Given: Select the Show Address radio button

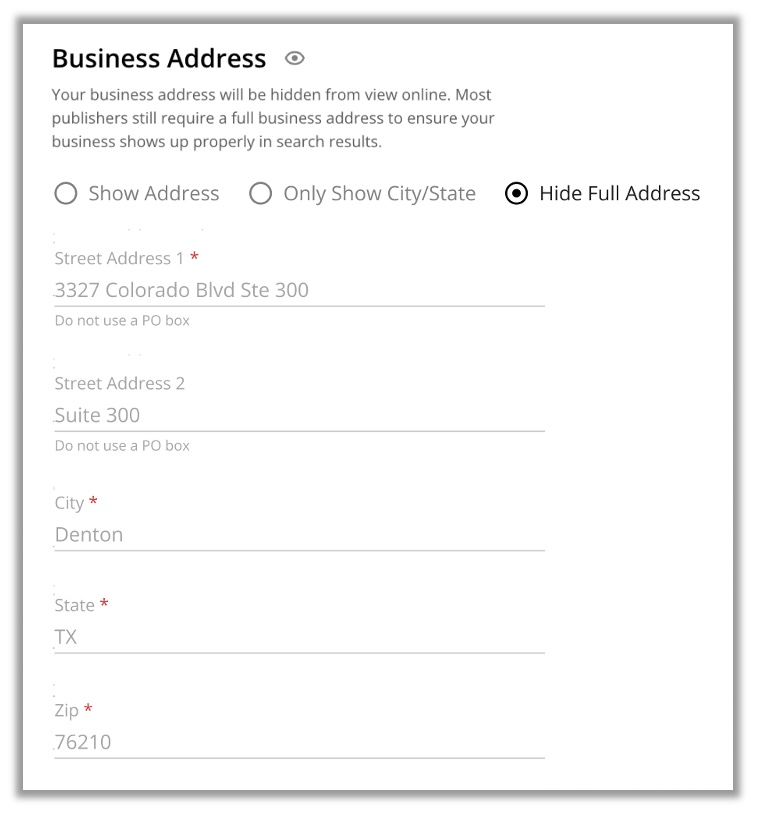Looking at the screenshot, I should click(66, 194).
